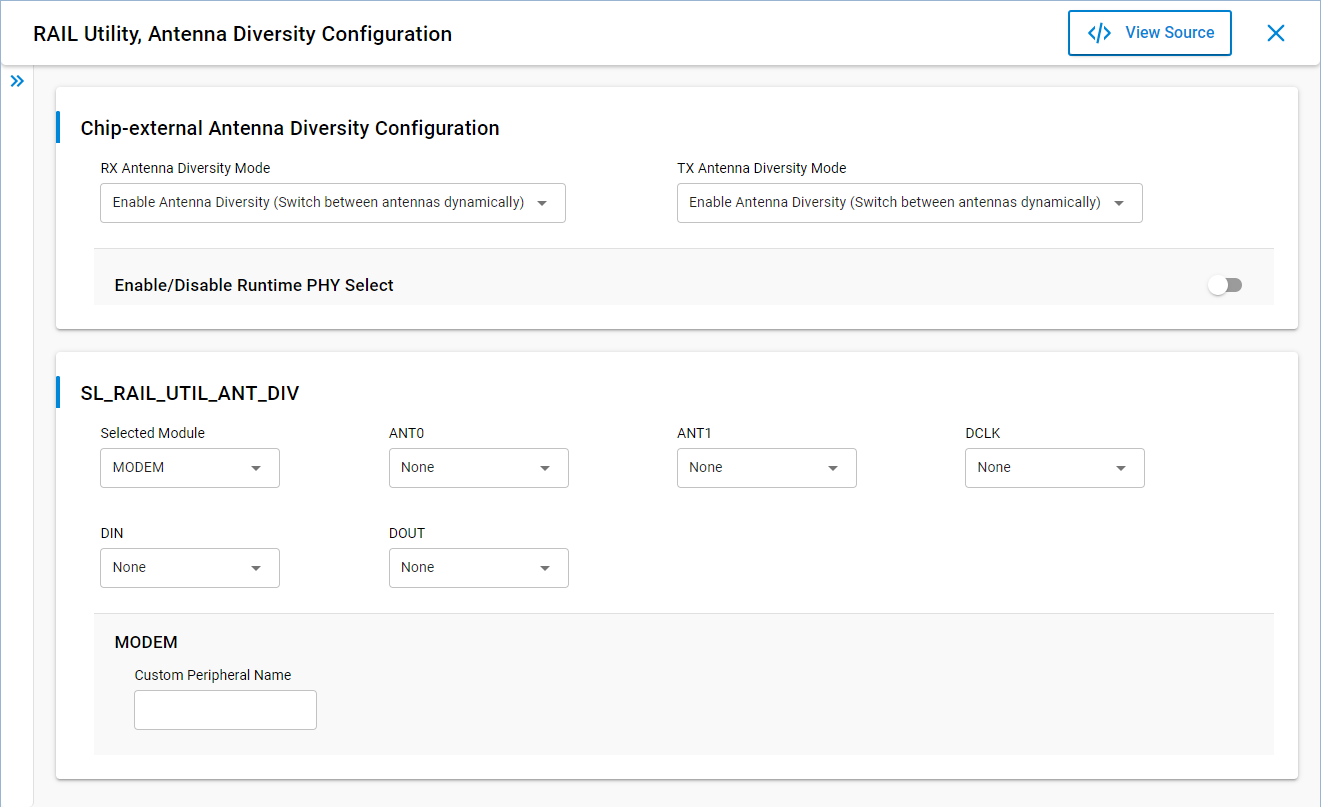The height and width of the screenshot is (807, 1321).
Task: Click the MODEM subsection heading
Action: 146,642
